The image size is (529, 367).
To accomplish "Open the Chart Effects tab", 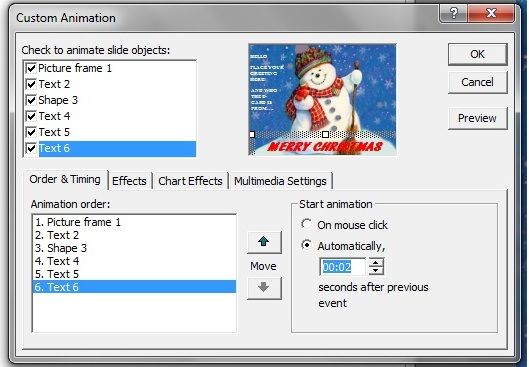I will [x=190, y=181].
